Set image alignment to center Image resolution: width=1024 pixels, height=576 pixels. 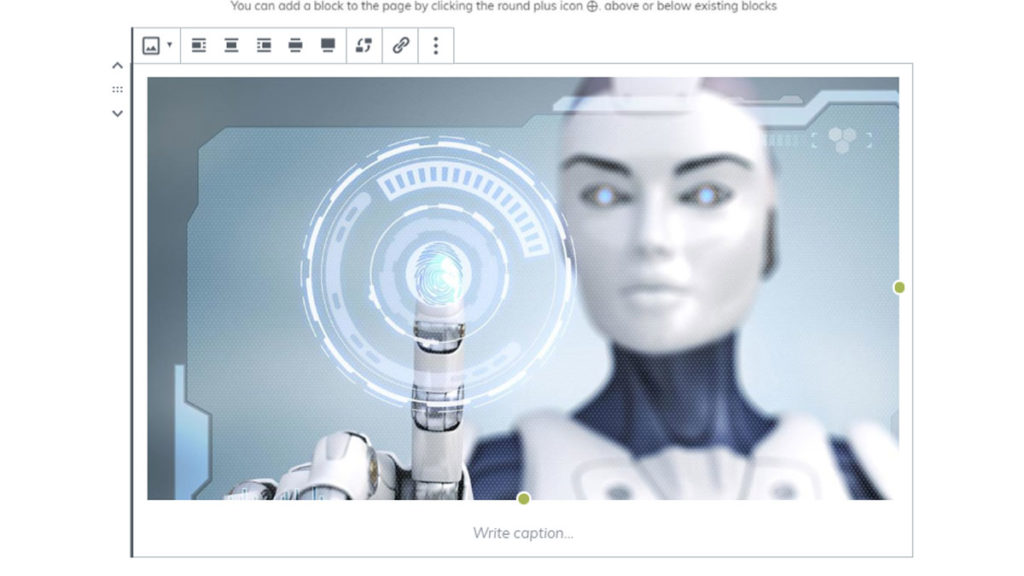coord(231,46)
